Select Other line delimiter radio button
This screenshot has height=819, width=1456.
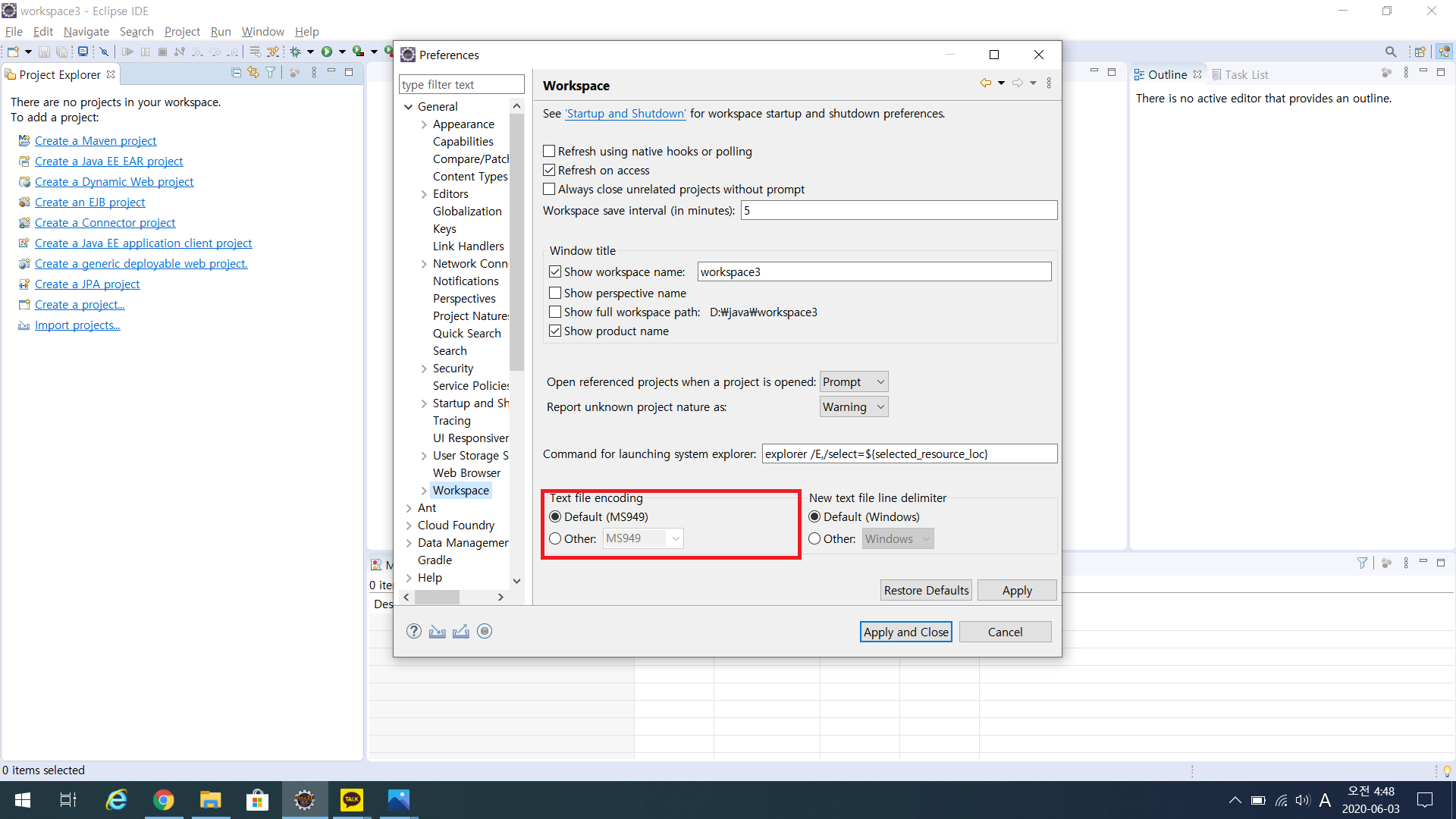814,538
